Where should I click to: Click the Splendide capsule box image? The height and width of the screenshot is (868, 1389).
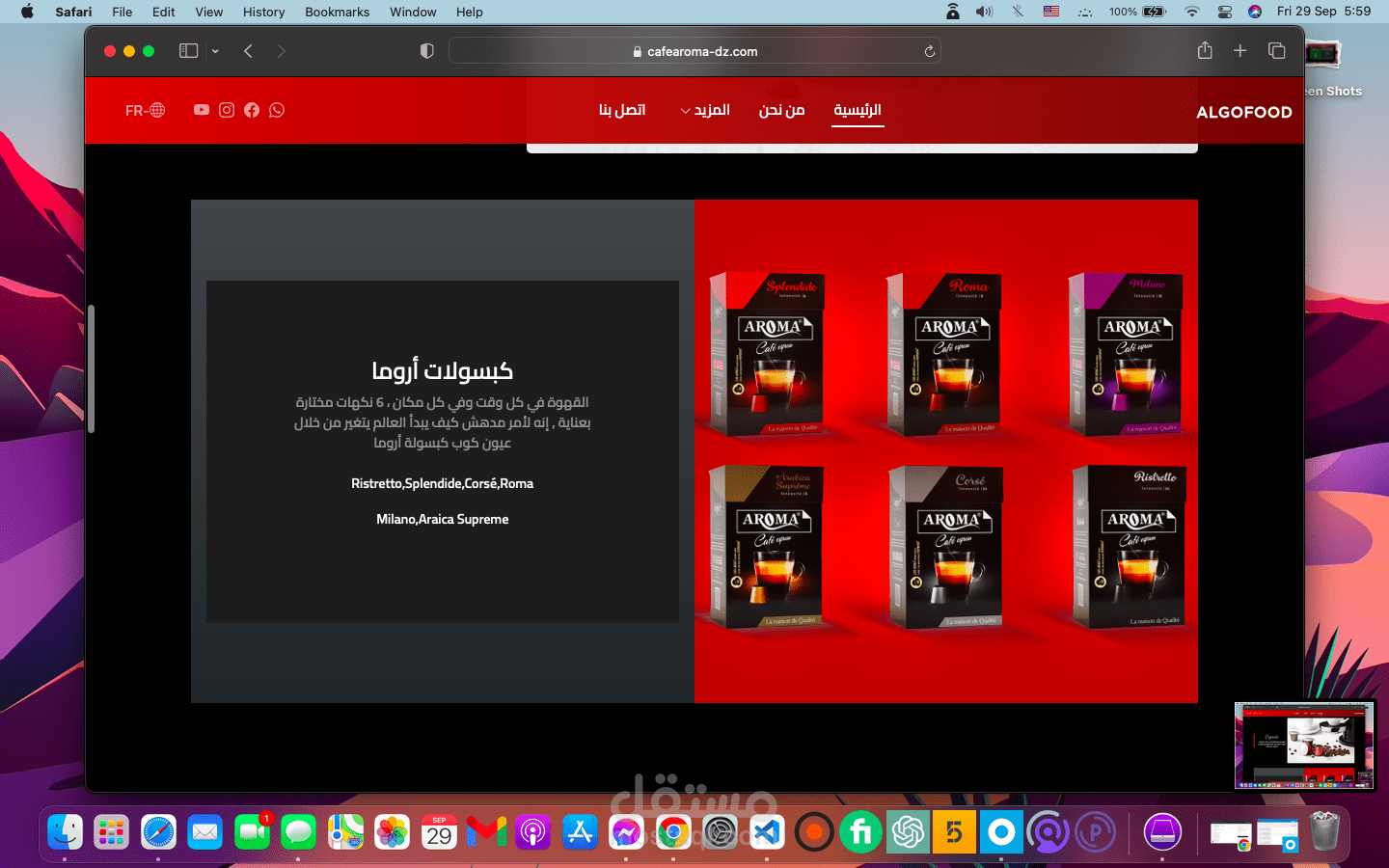[766, 354]
